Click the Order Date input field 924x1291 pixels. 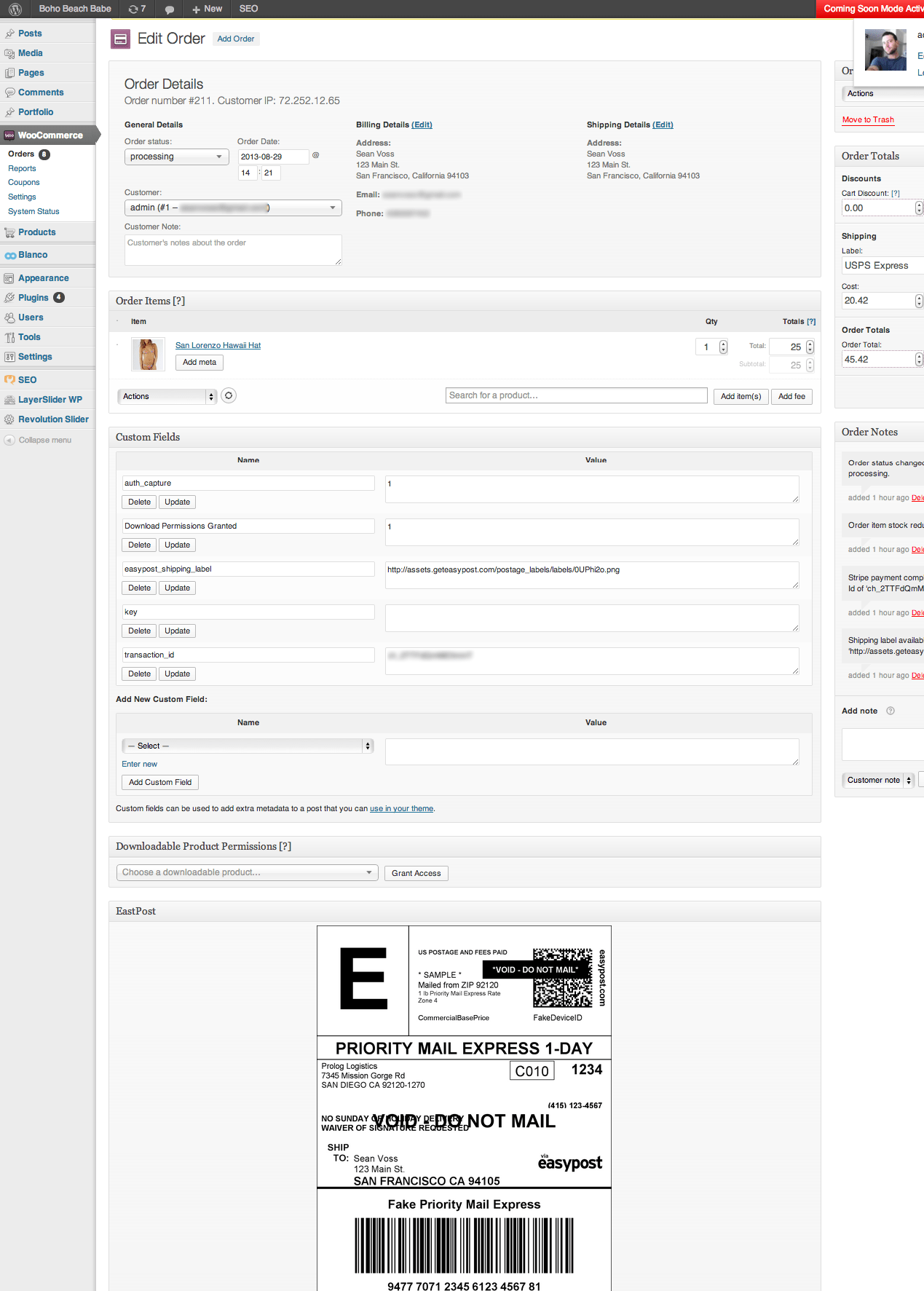point(273,157)
